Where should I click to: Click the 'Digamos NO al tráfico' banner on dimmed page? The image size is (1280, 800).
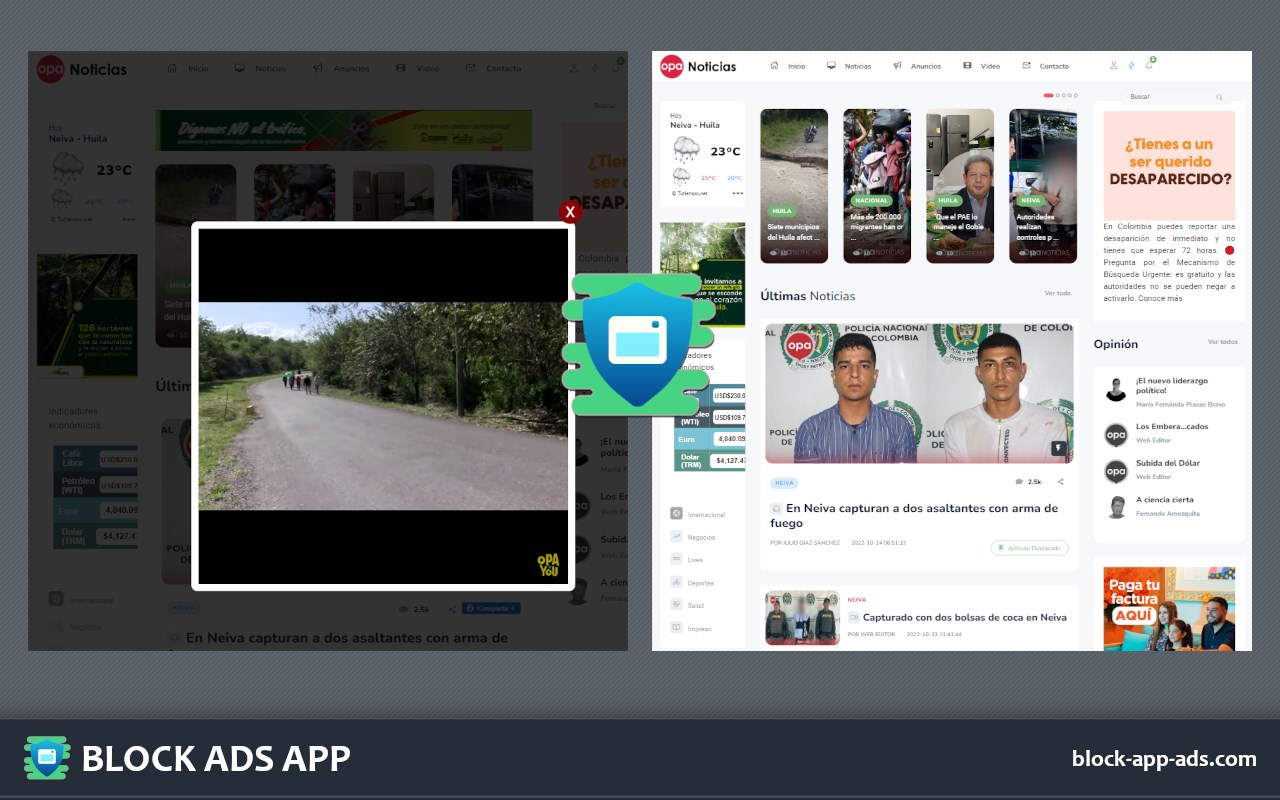tap(344, 131)
